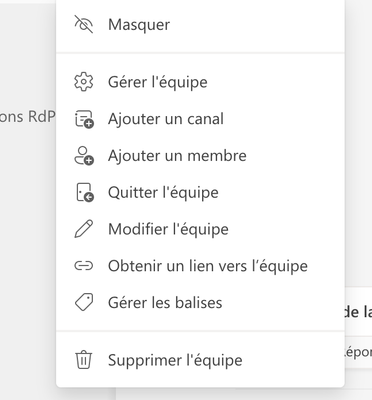372x400 pixels.
Task: Choose Ajouter un membre
Action: pos(200,156)
